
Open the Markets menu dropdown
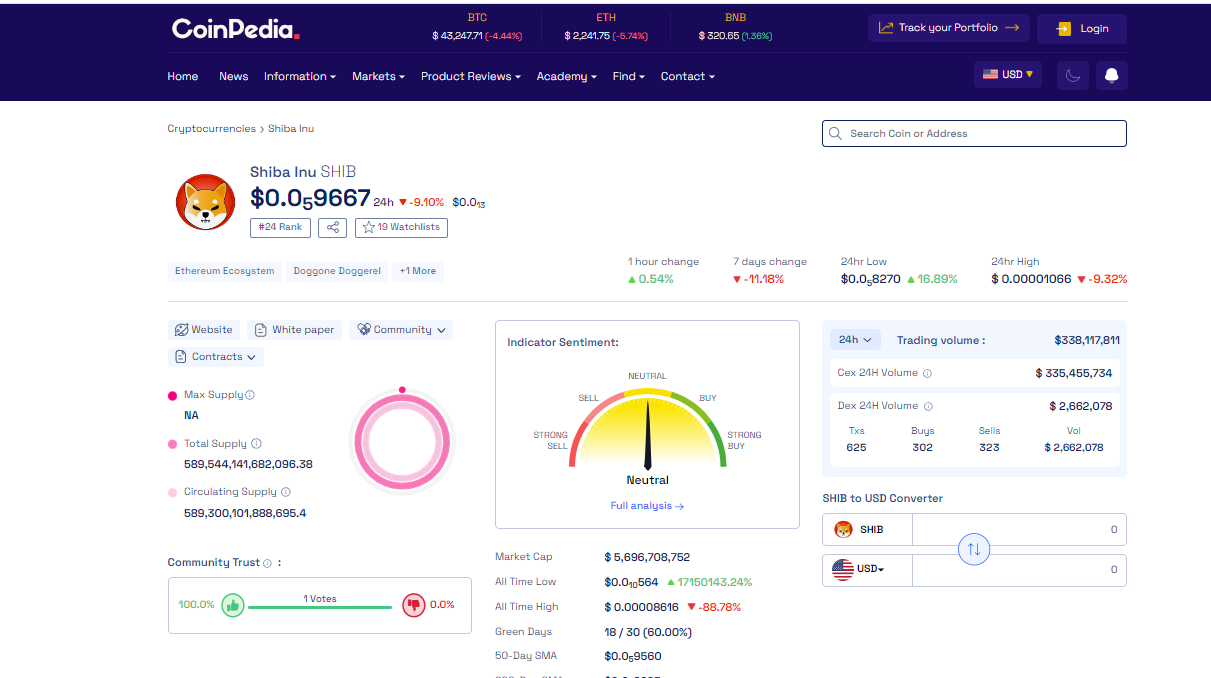378,76
